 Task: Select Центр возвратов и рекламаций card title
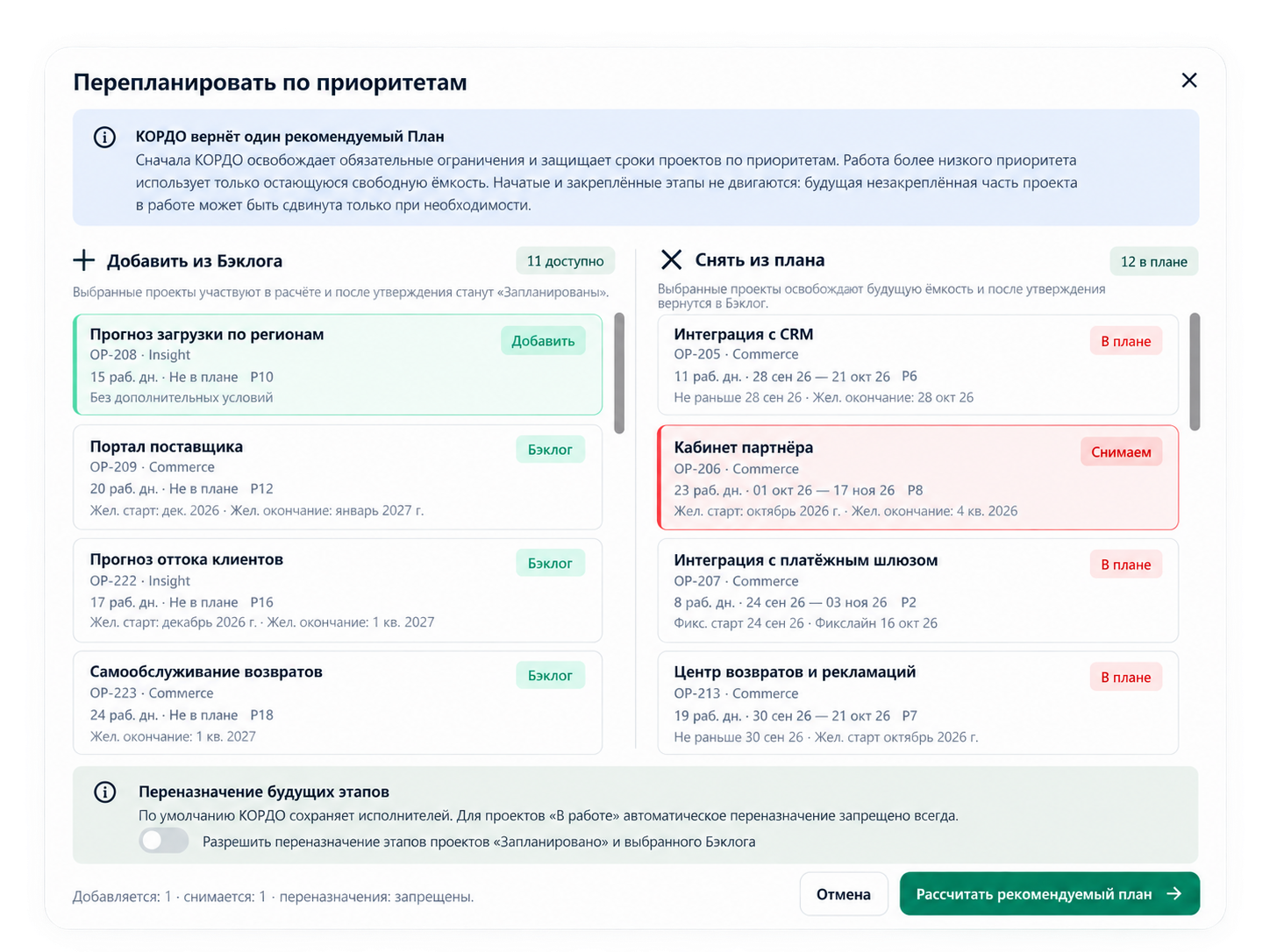click(x=795, y=671)
